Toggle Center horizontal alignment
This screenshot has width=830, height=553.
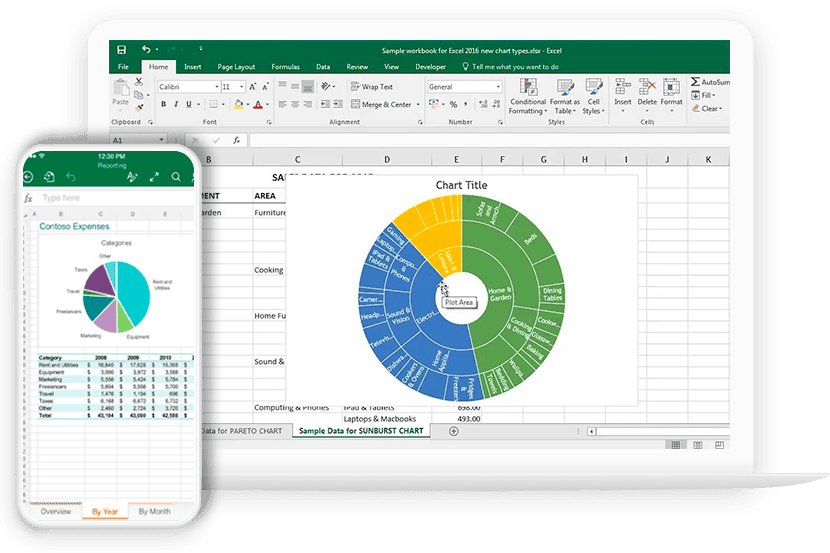coord(295,104)
